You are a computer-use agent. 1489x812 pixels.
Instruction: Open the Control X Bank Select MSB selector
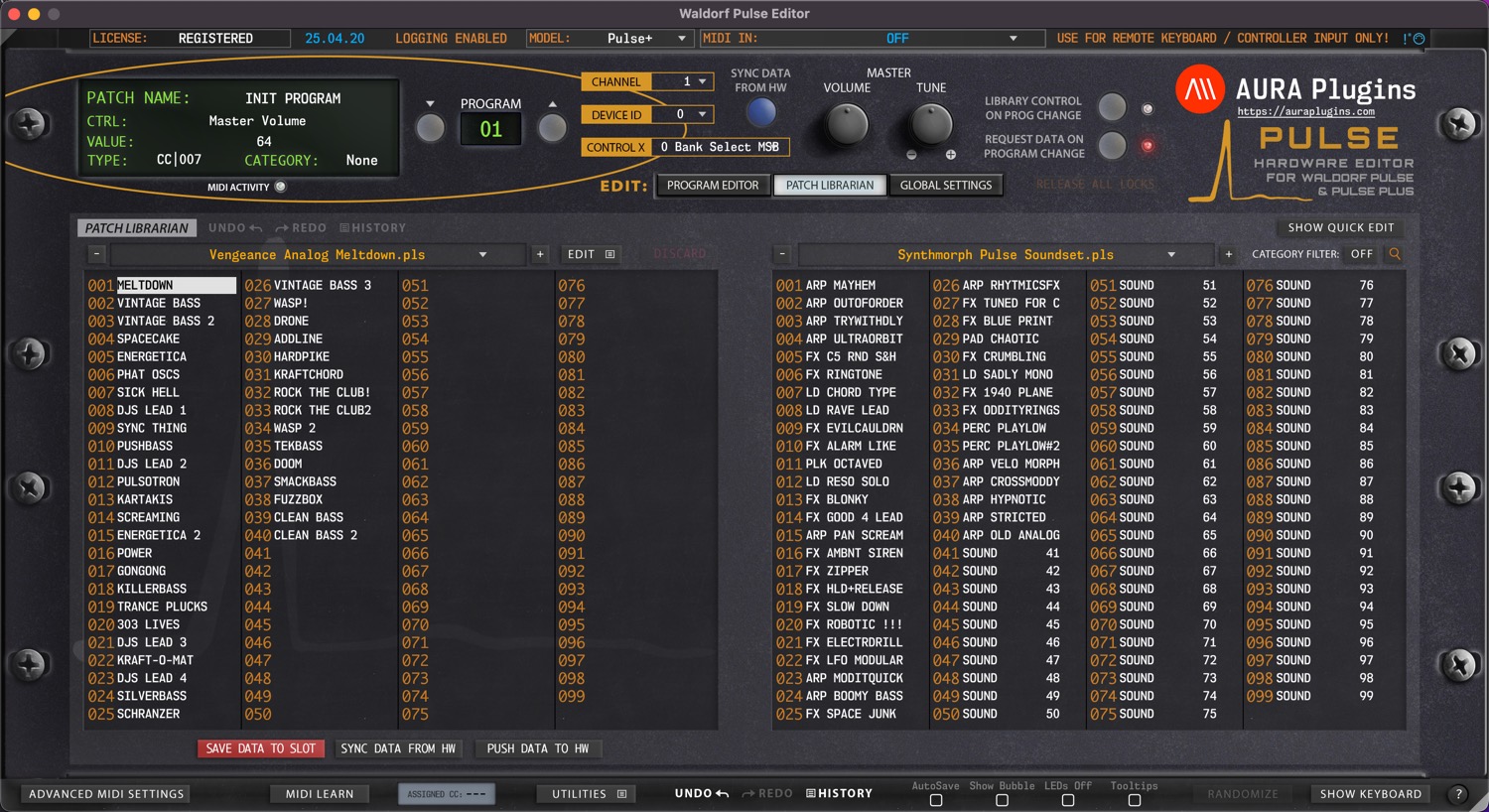721,147
